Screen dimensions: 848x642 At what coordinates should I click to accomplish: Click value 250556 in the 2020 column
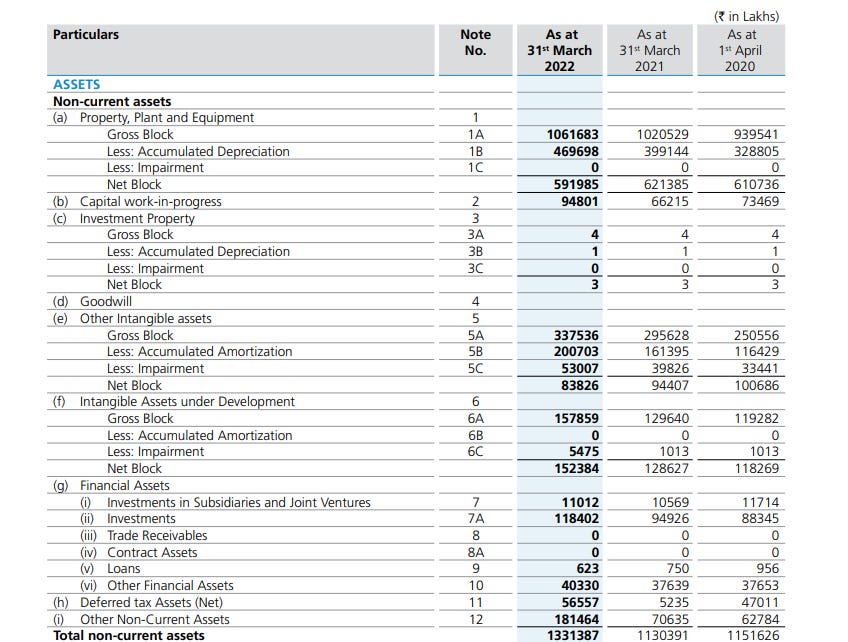[756, 335]
